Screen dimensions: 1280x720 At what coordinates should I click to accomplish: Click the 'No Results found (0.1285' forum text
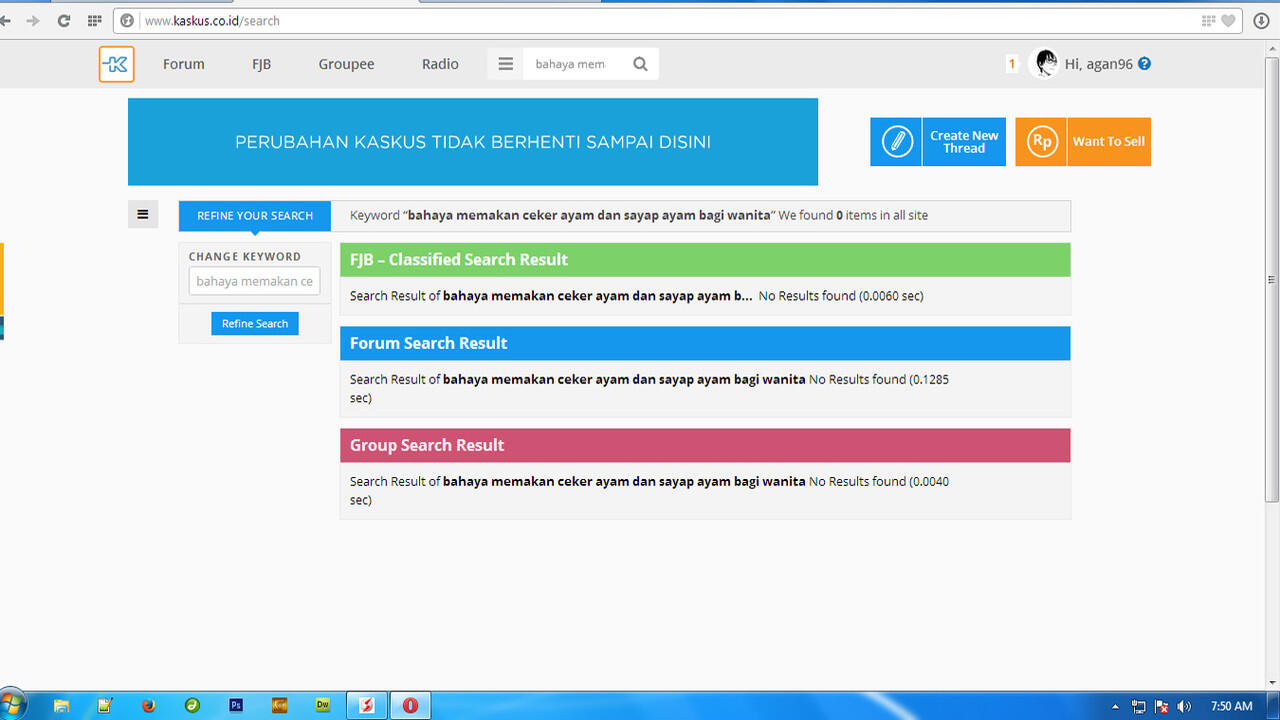click(878, 380)
